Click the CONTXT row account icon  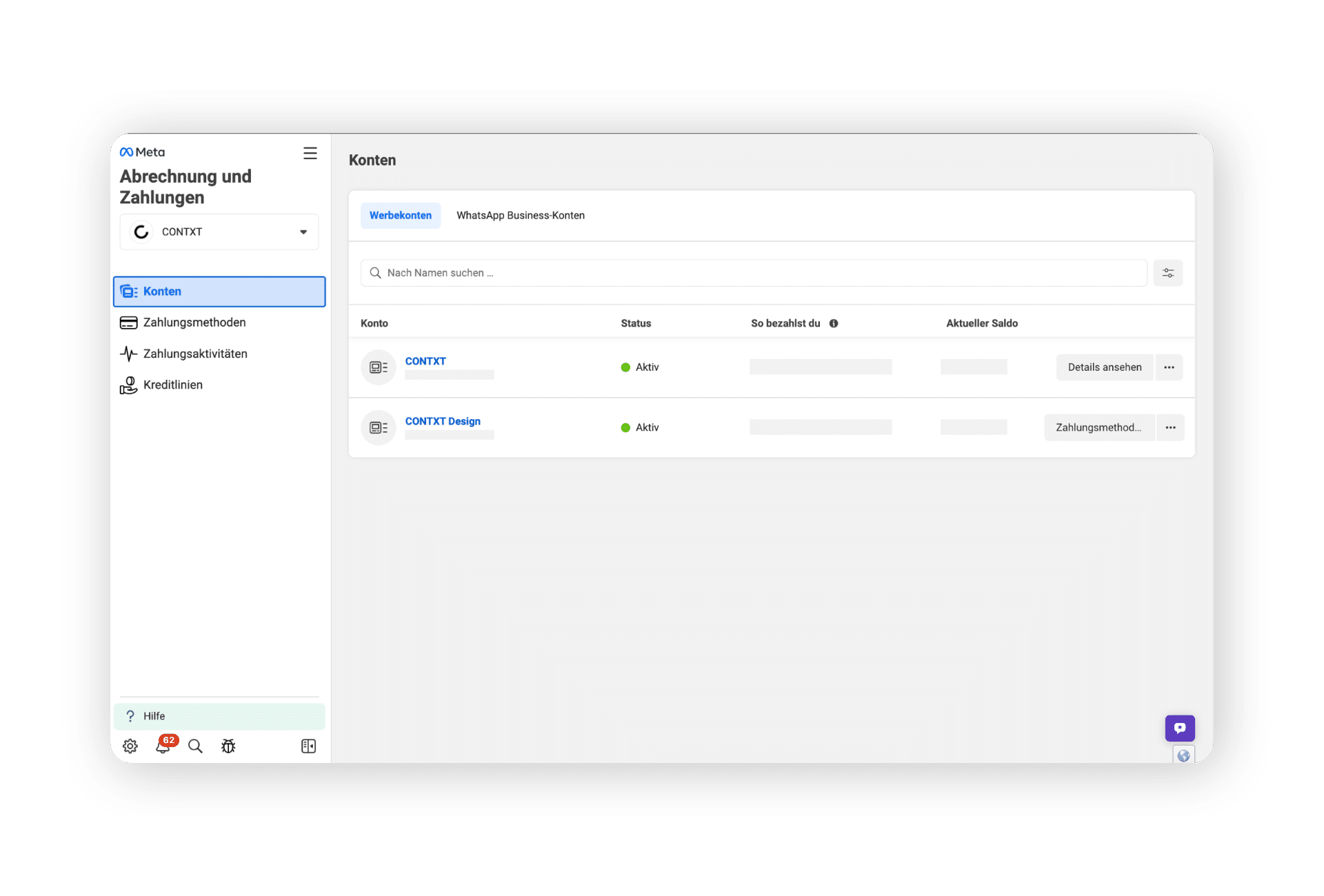click(379, 367)
